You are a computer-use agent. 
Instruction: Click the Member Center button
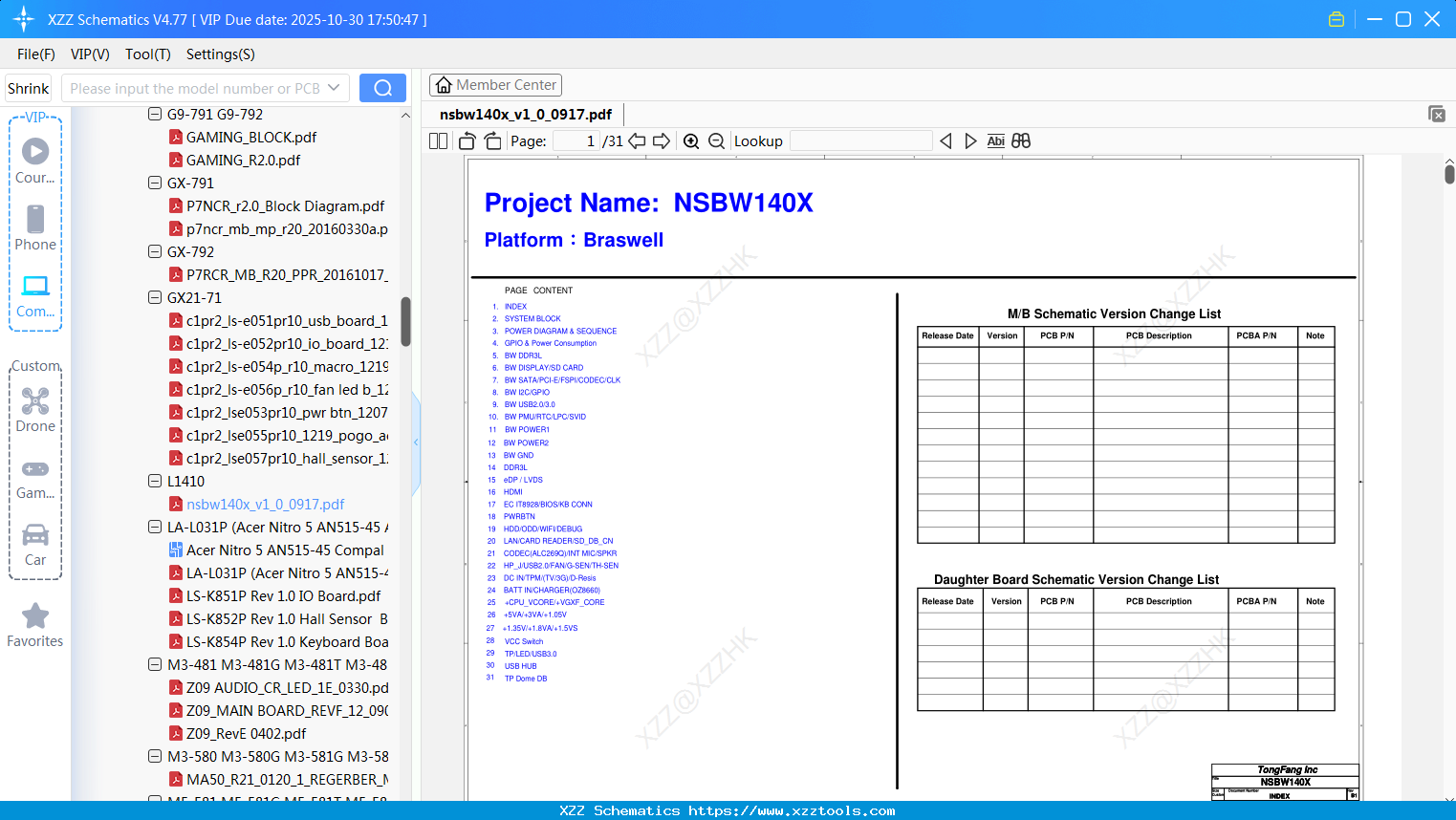[495, 85]
